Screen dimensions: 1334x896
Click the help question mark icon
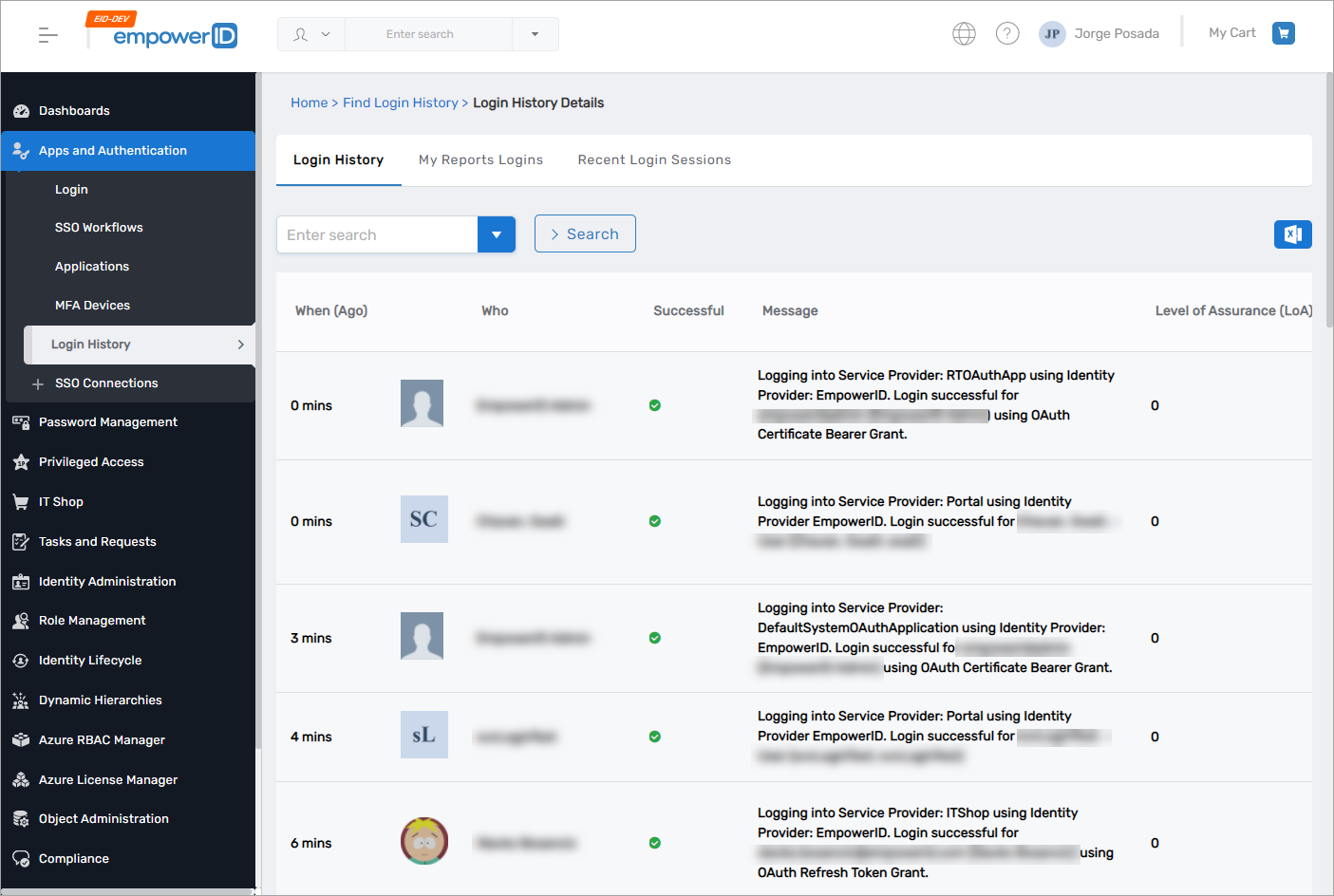(x=1007, y=34)
